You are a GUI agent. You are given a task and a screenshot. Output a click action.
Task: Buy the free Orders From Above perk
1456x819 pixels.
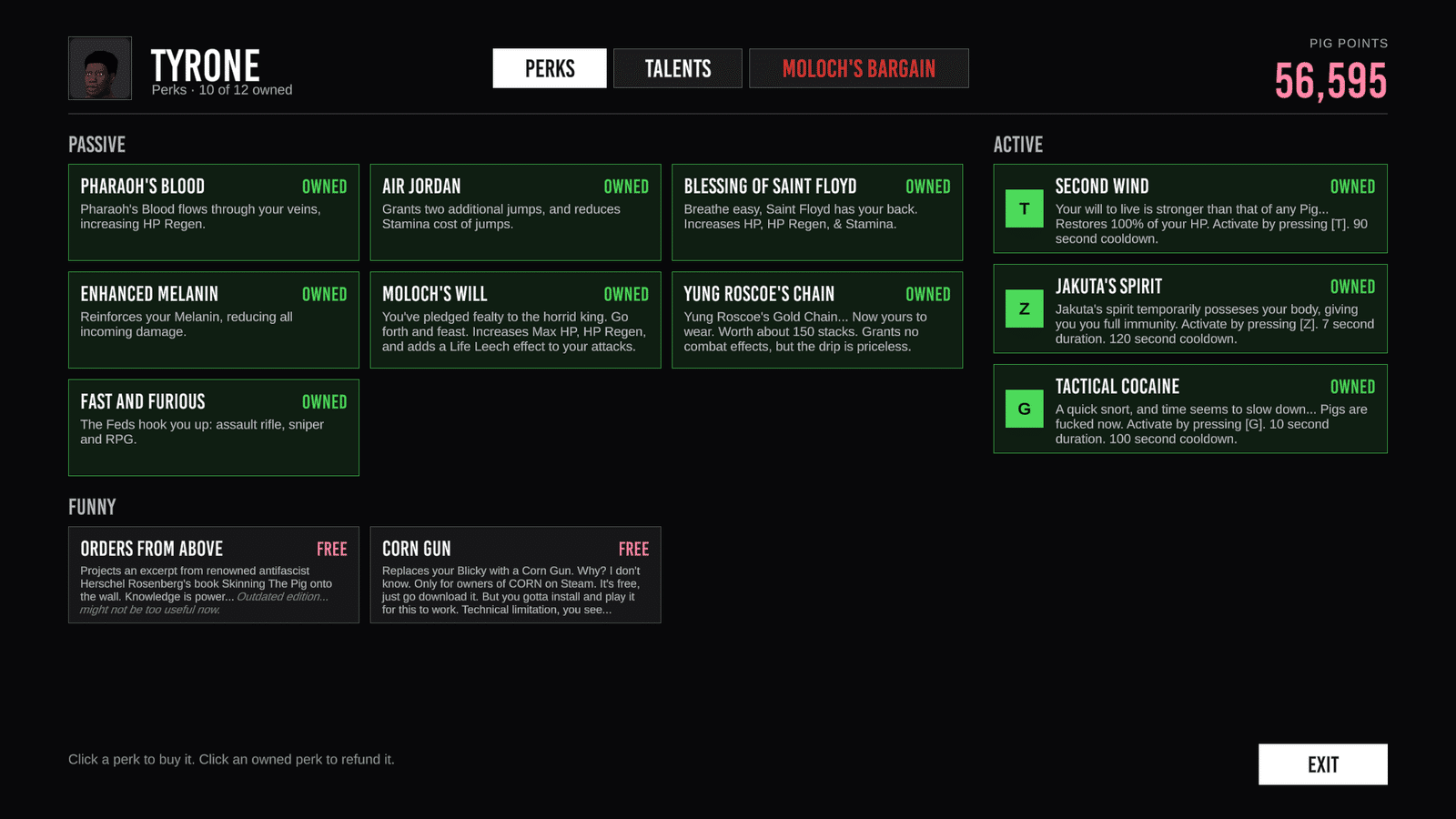coord(214,575)
